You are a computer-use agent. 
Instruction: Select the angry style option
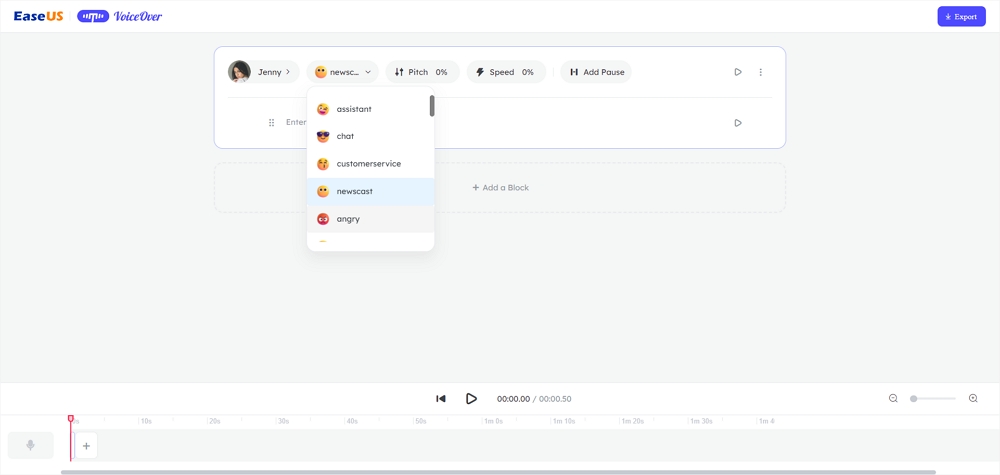pyautogui.click(x=348, y=219)
